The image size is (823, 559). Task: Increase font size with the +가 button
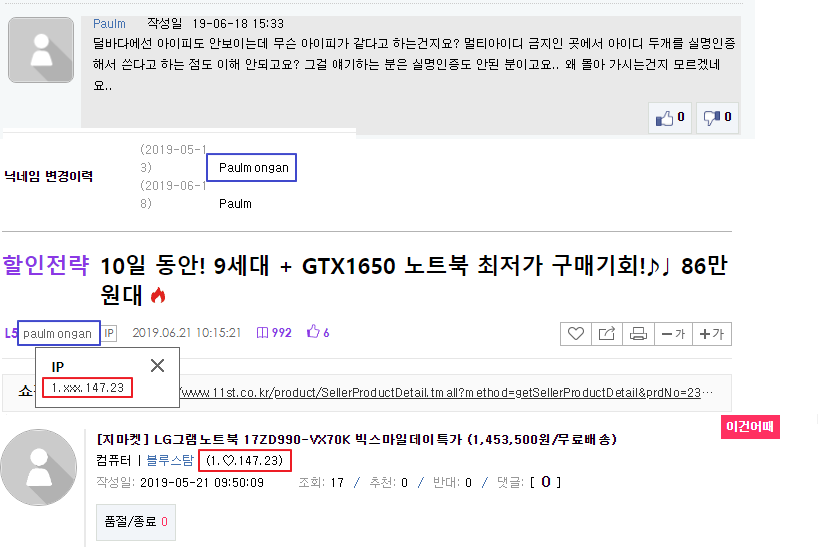click(712, 334)
